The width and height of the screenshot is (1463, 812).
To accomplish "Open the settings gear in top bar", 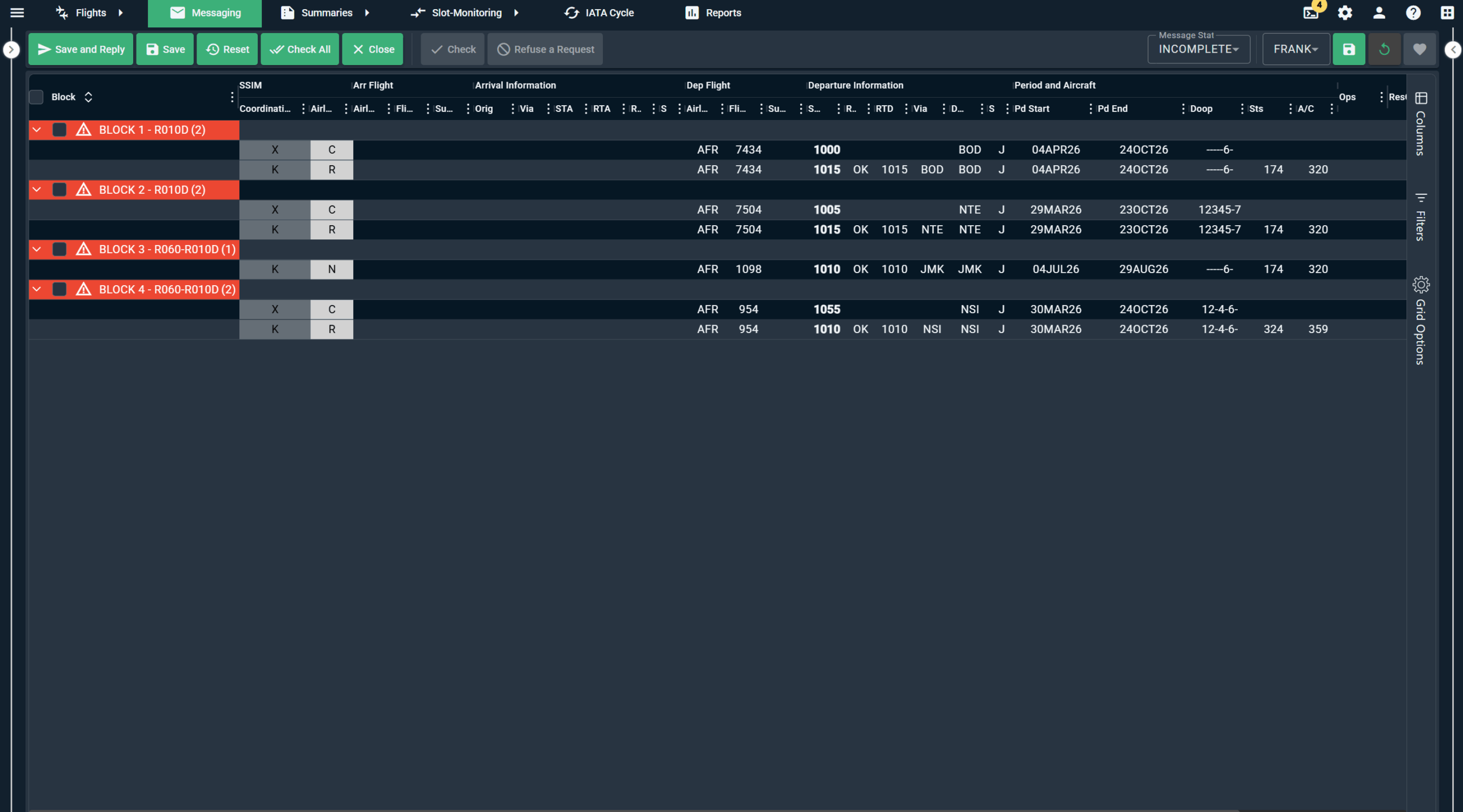I will point(1345,13).
